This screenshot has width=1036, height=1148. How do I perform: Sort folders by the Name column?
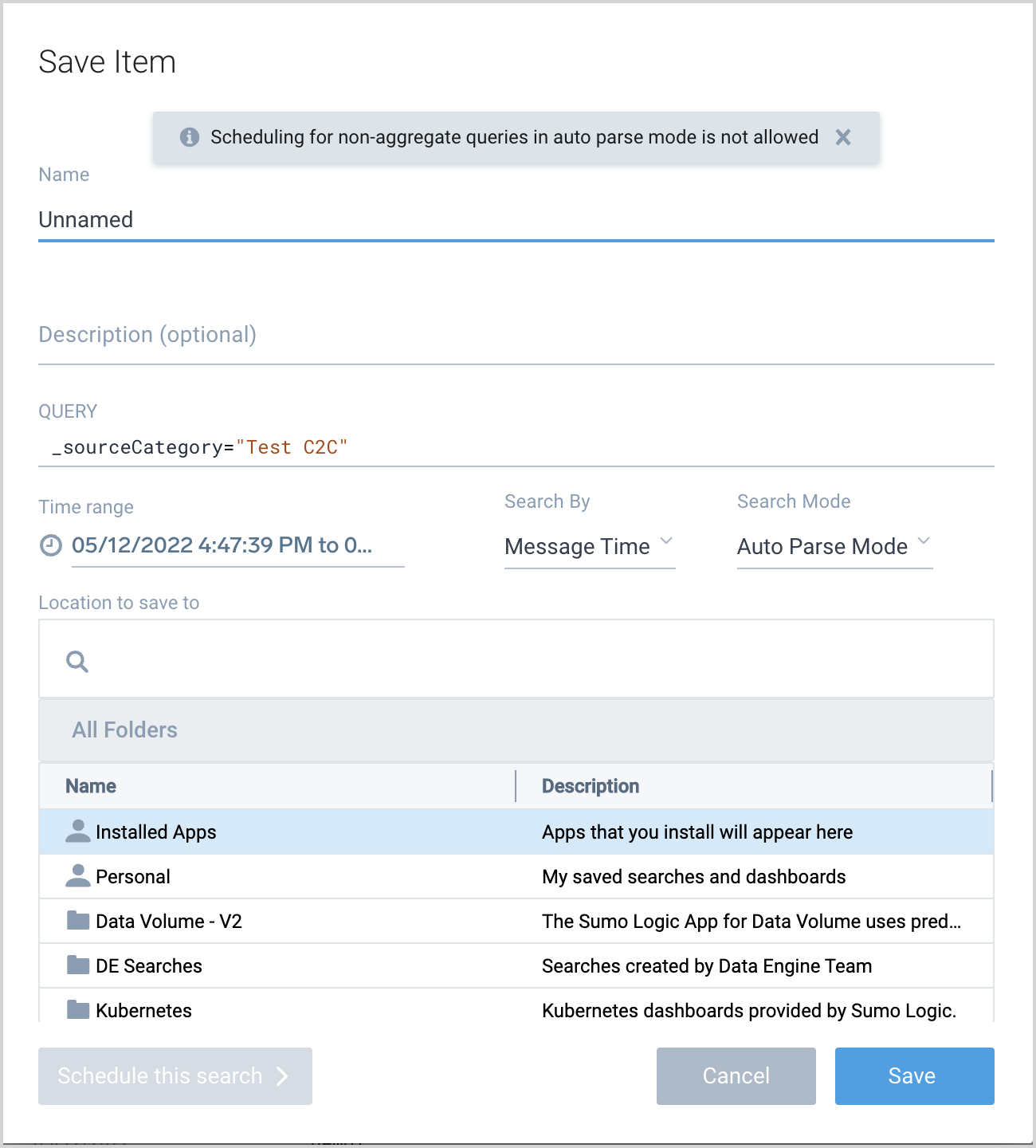point(90,785)
